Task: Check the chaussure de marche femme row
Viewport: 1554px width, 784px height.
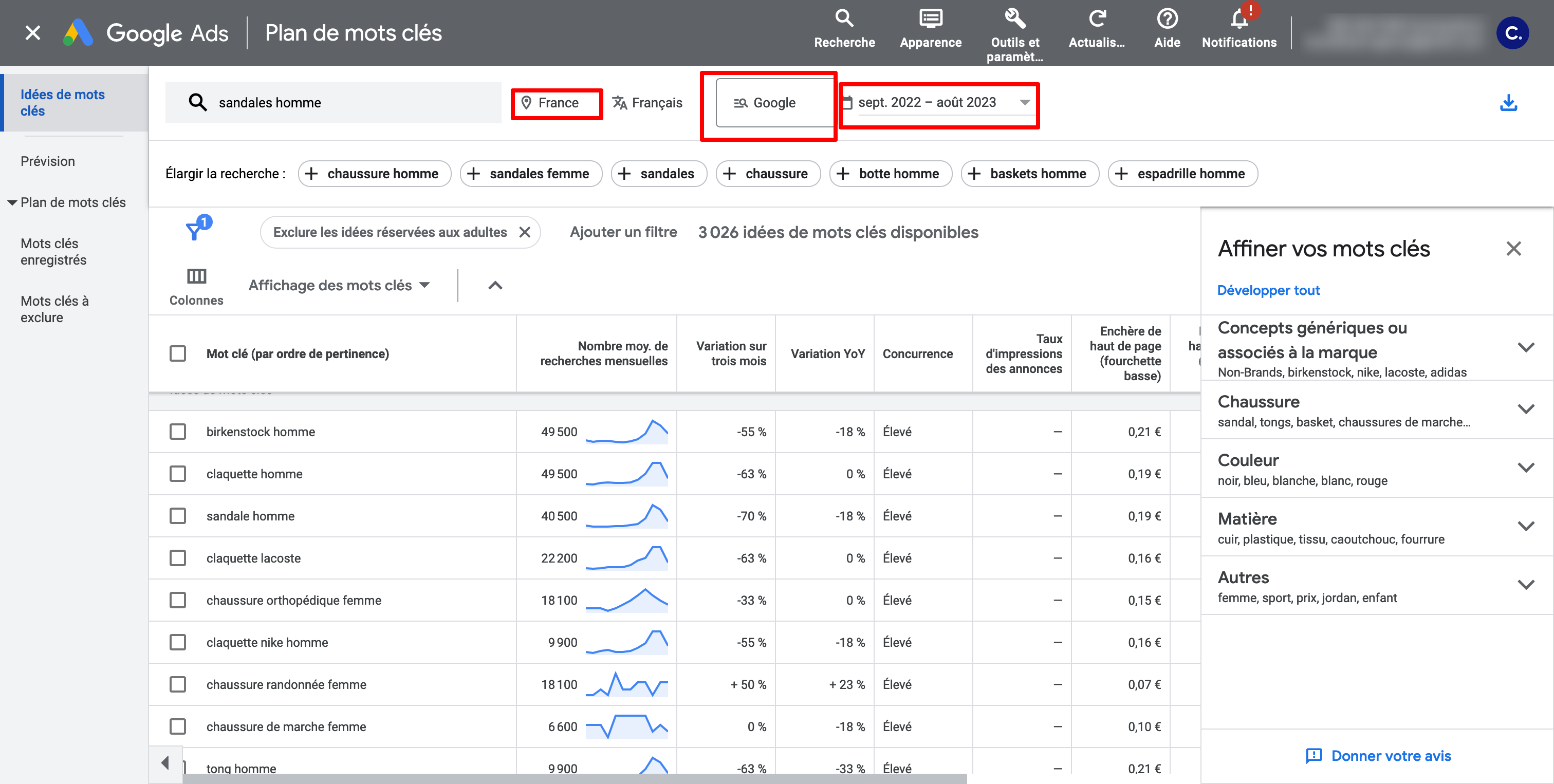Action: [177, 726]
